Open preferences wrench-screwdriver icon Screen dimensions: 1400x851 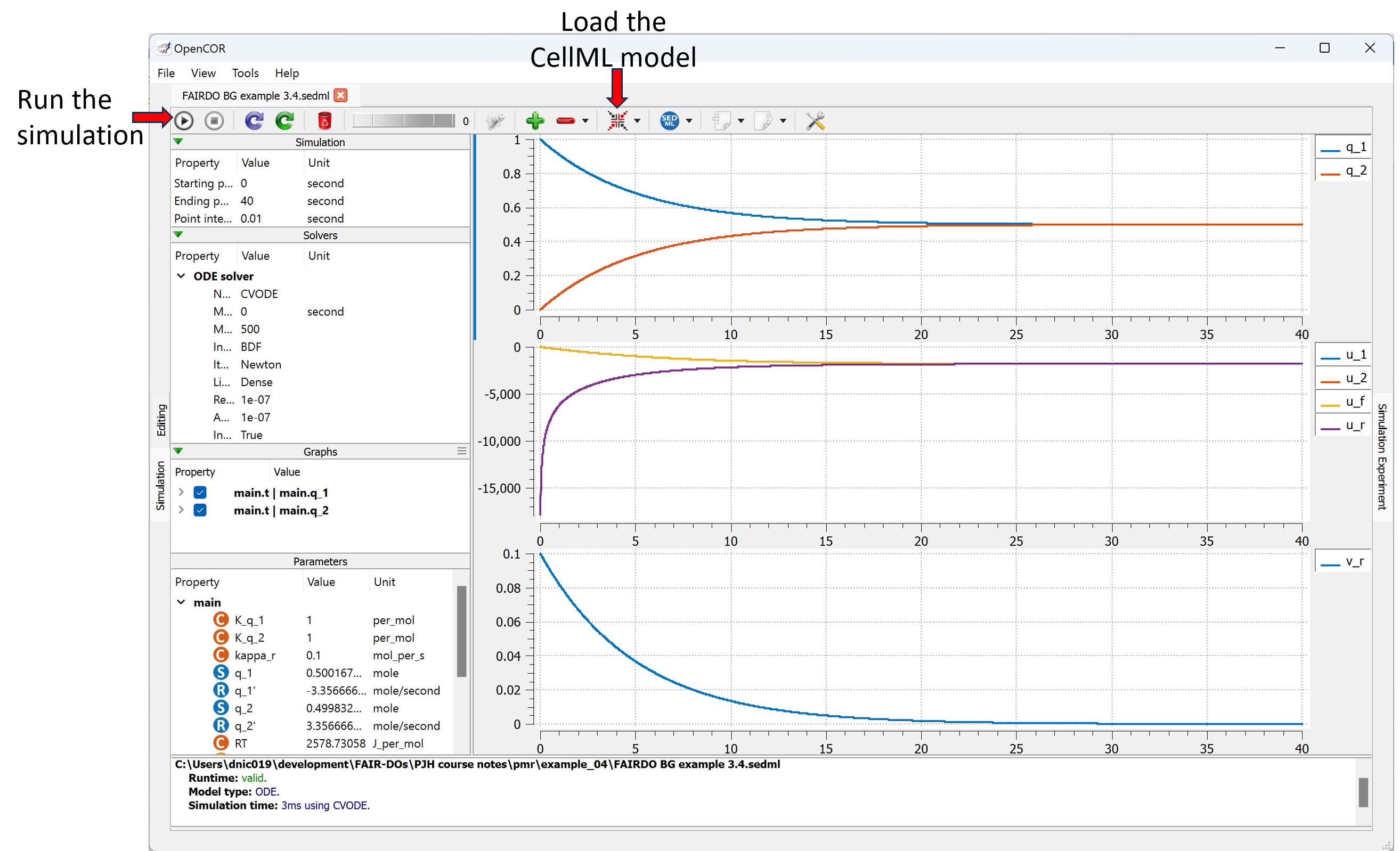[816, 120]
